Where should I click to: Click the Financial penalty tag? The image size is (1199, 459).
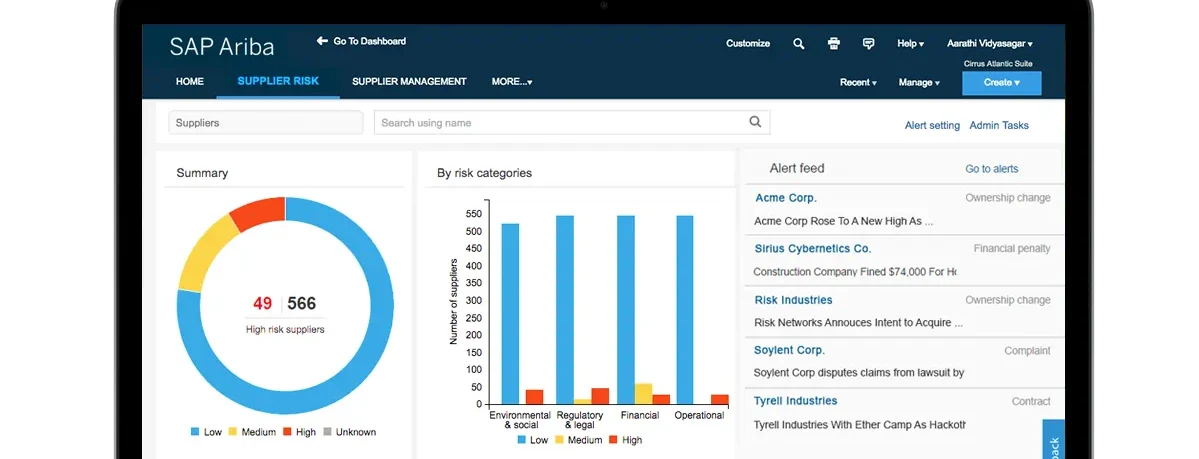[x=1012, y=249]
